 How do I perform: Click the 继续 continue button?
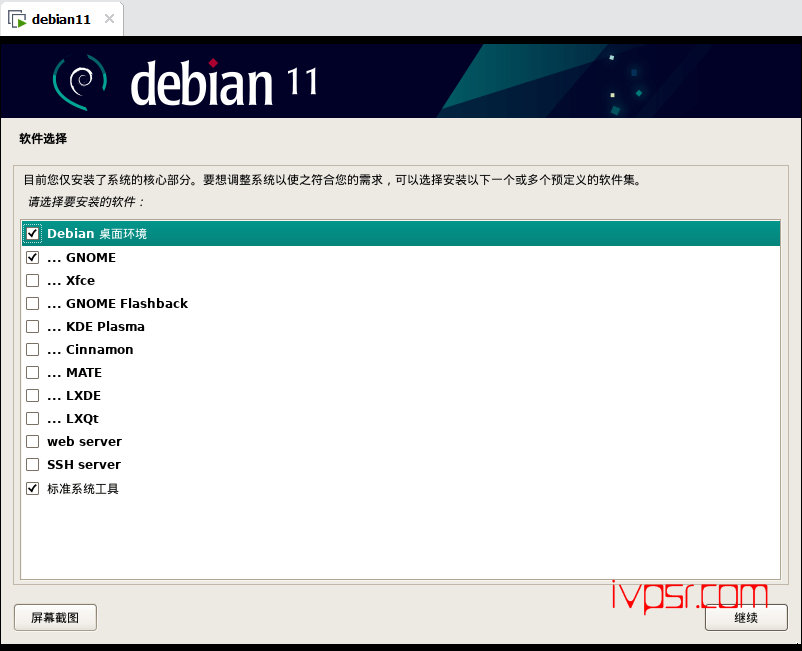point(746,618)
